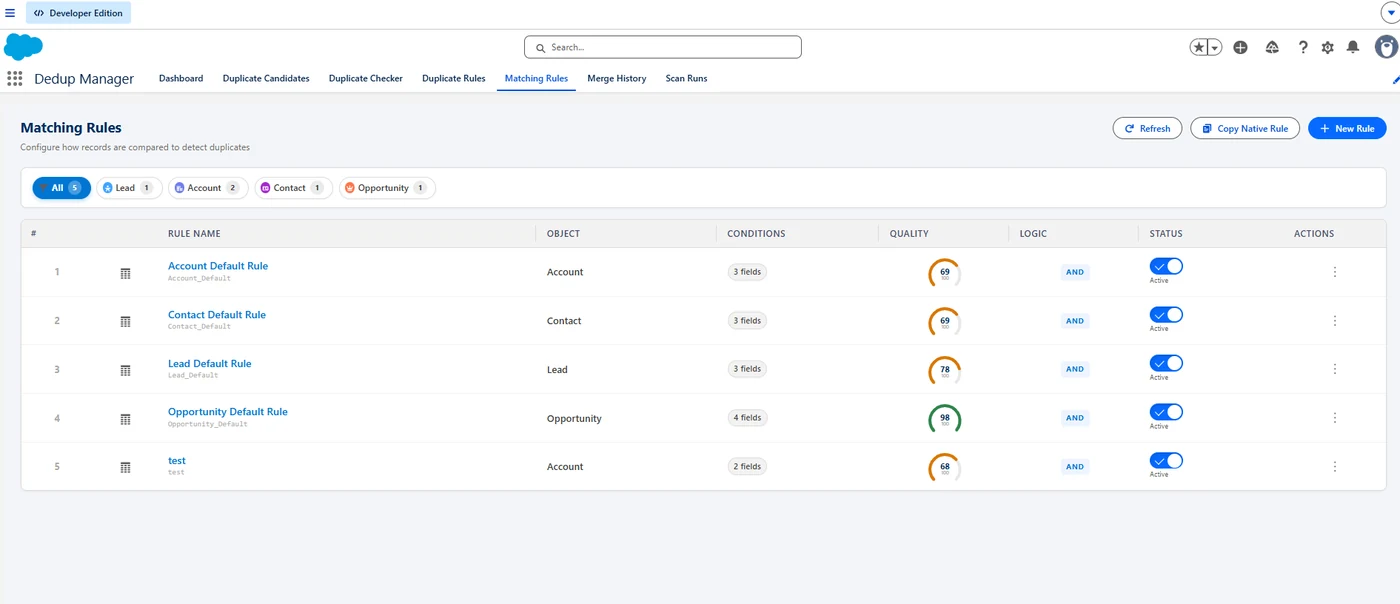Show row actions for Lead Default Rule

pos(1335,369)
